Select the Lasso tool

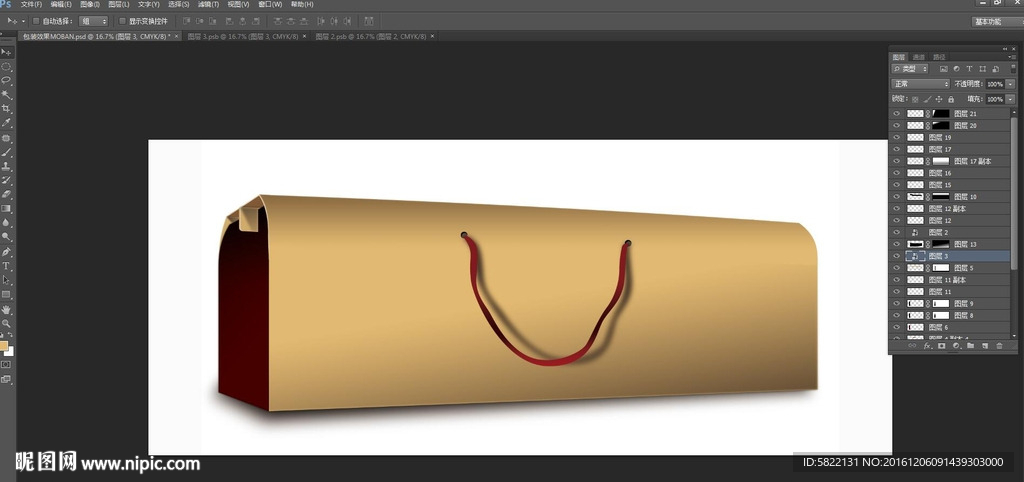click(x=6, y=80)
